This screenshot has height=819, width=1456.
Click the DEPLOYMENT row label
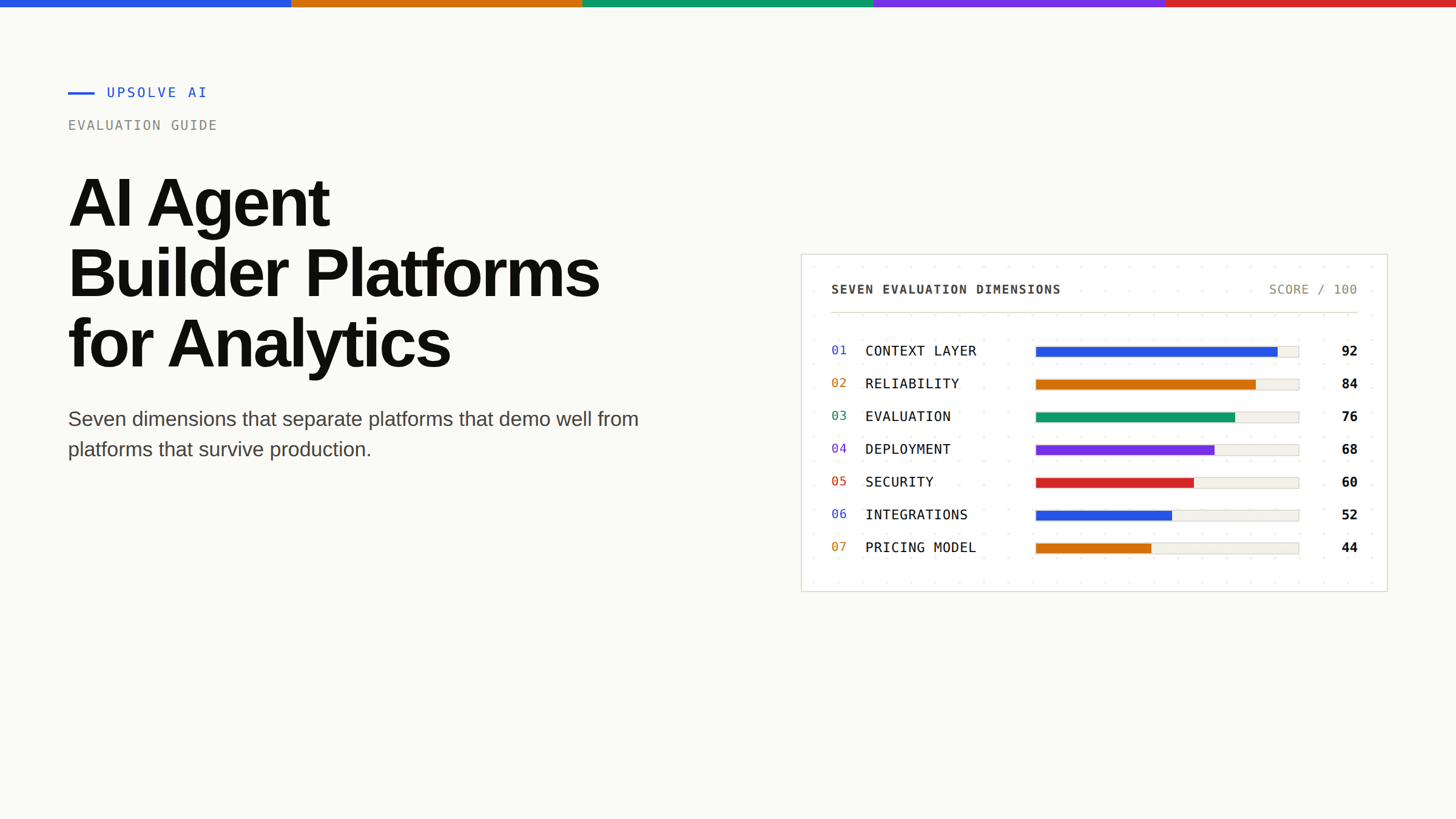[x=908, y=450]
